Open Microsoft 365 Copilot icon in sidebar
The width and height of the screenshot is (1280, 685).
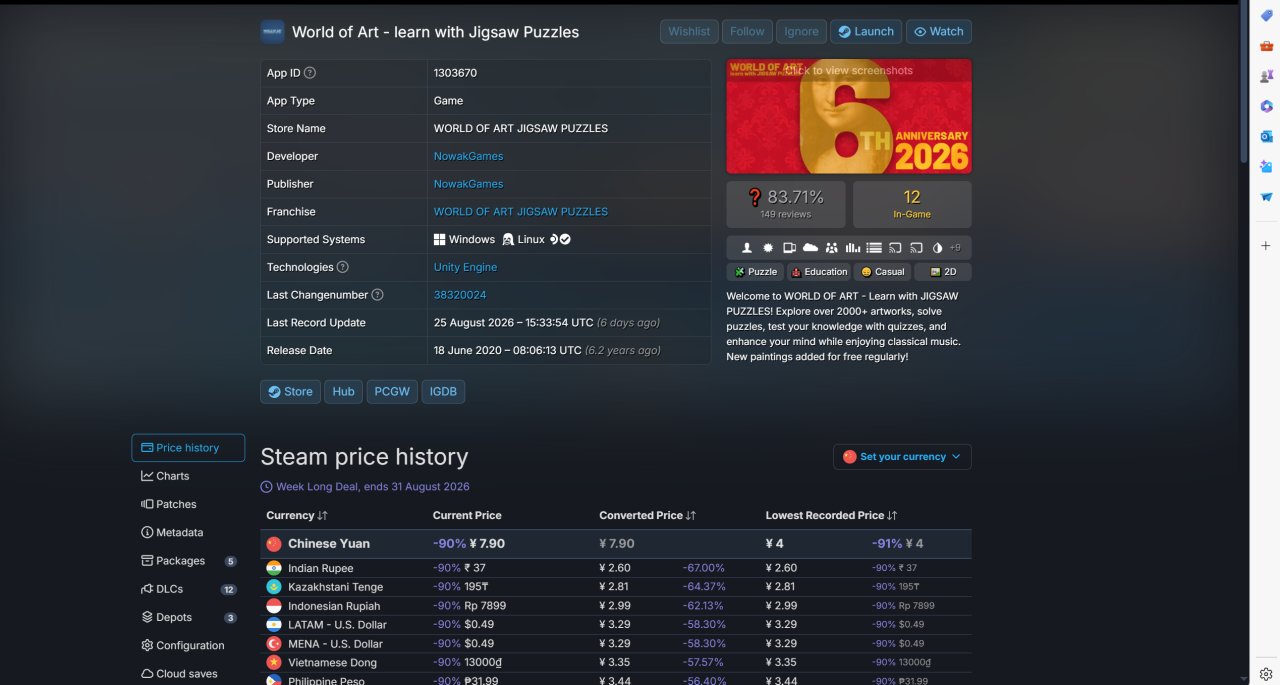tap(1266, 106)
